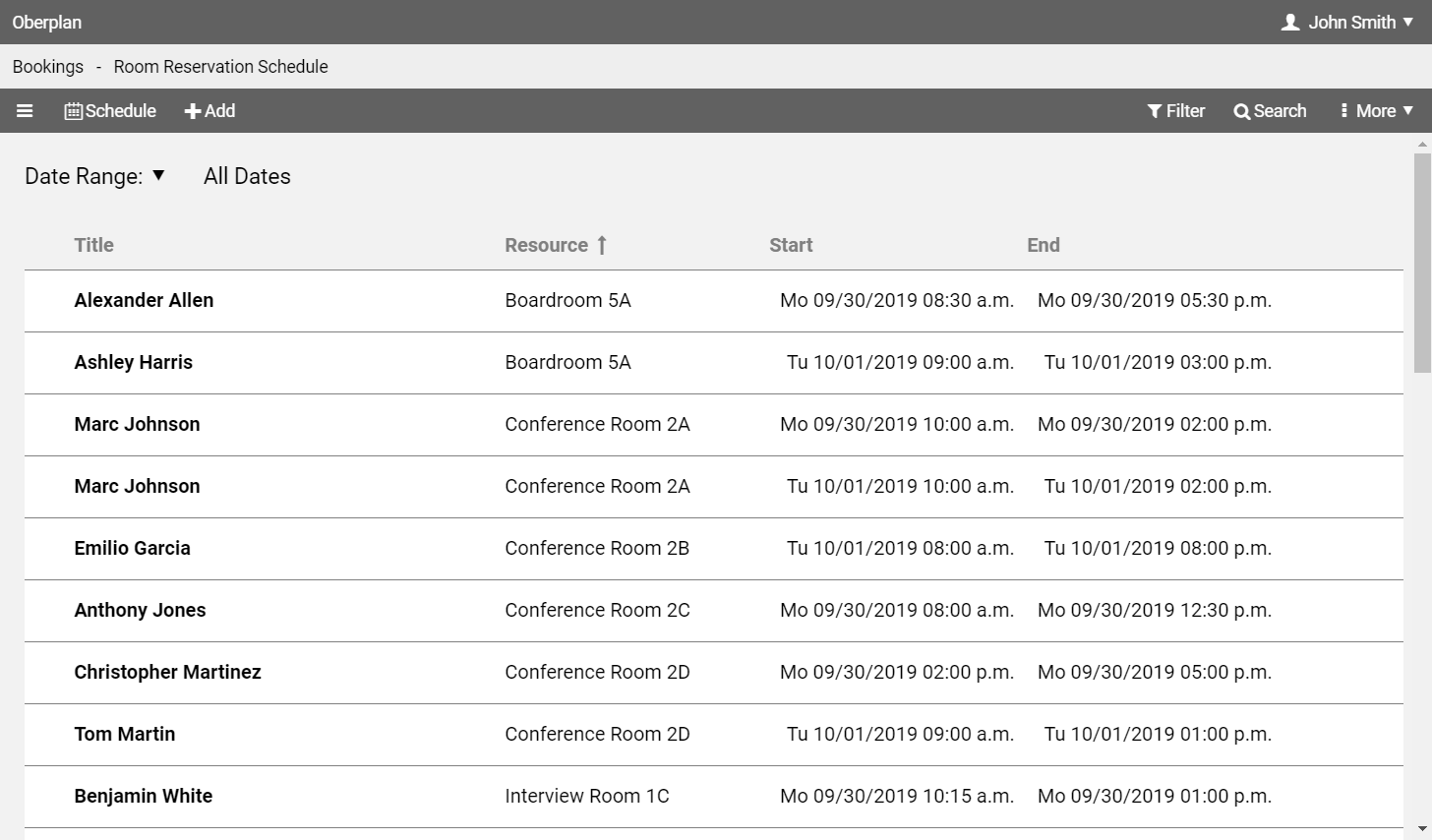The height and width of the screenshot is (840, 1432).
Task: Click Conference Room 2D in Christopher Martinez row
Action: (597, 672)
